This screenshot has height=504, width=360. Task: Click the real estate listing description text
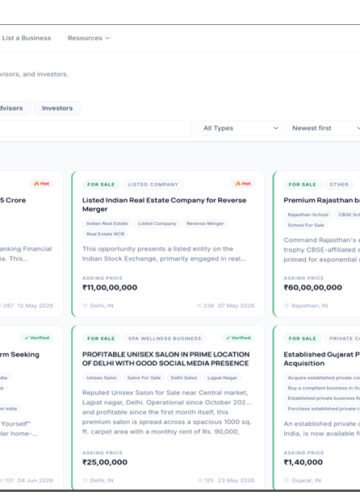164,254
